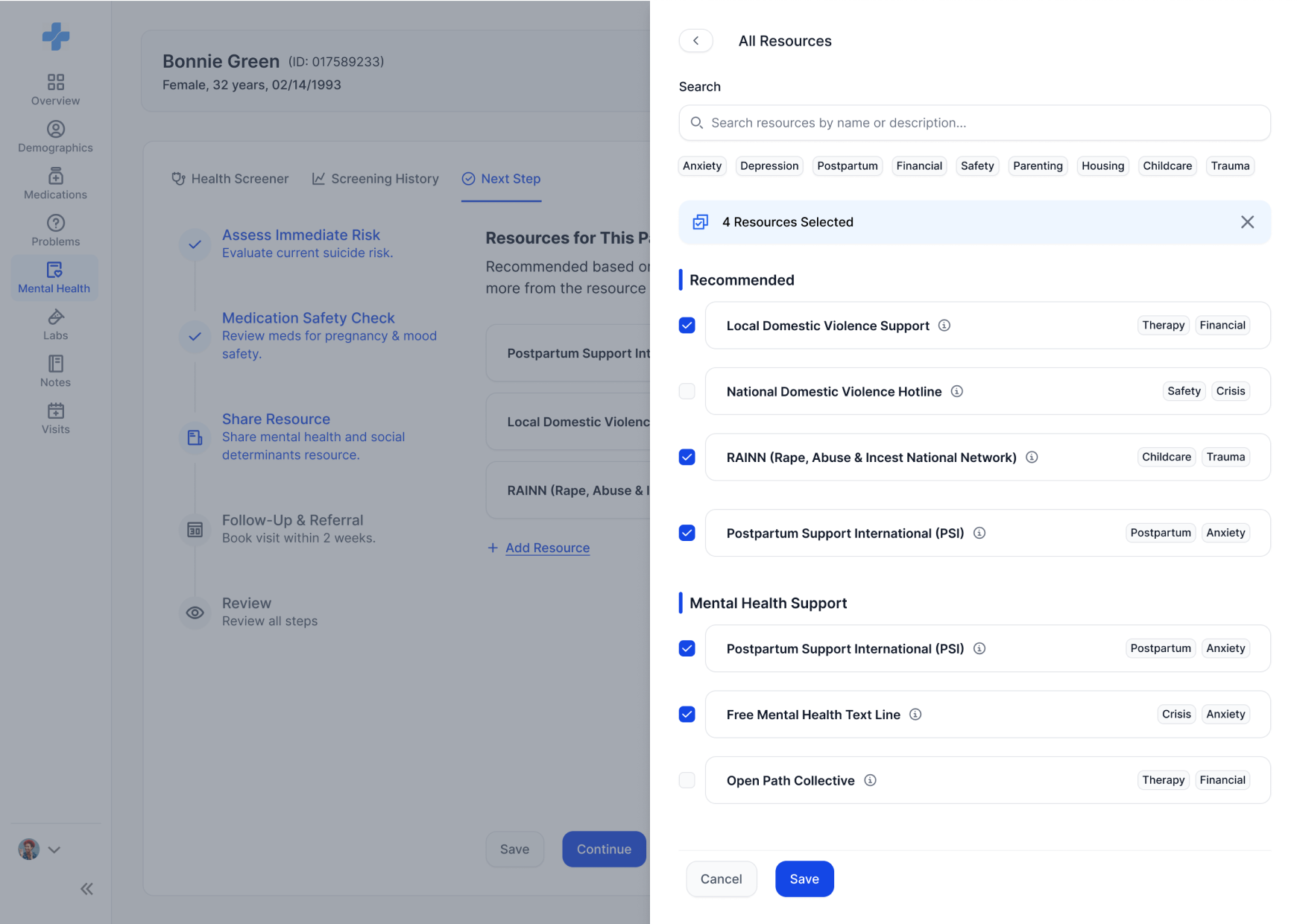This screenshot has height=924, width=1300.
Task: Click info icon next to Local Domestic Violence Support
Action: pyautogui.click(x=944, y=326)
